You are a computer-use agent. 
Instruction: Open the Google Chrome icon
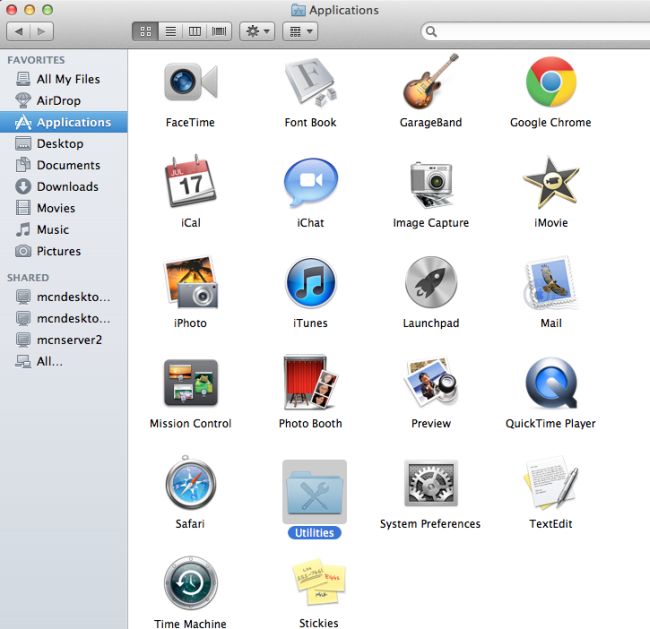[x=551, y=82]
